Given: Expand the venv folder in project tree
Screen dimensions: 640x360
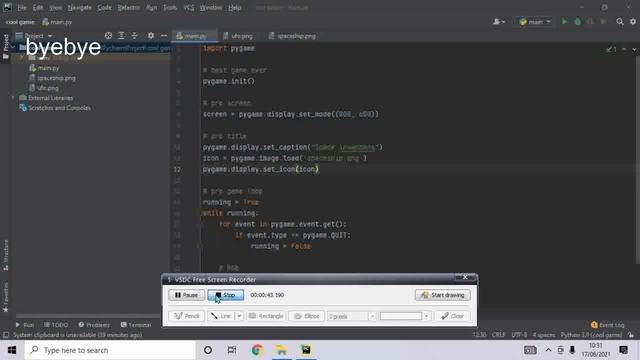Looking at the screenshot, I should tap(22, 58).
